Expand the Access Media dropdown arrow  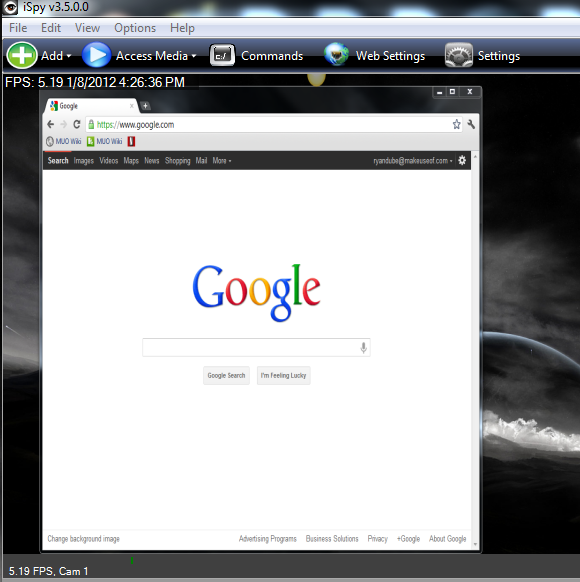194,56
